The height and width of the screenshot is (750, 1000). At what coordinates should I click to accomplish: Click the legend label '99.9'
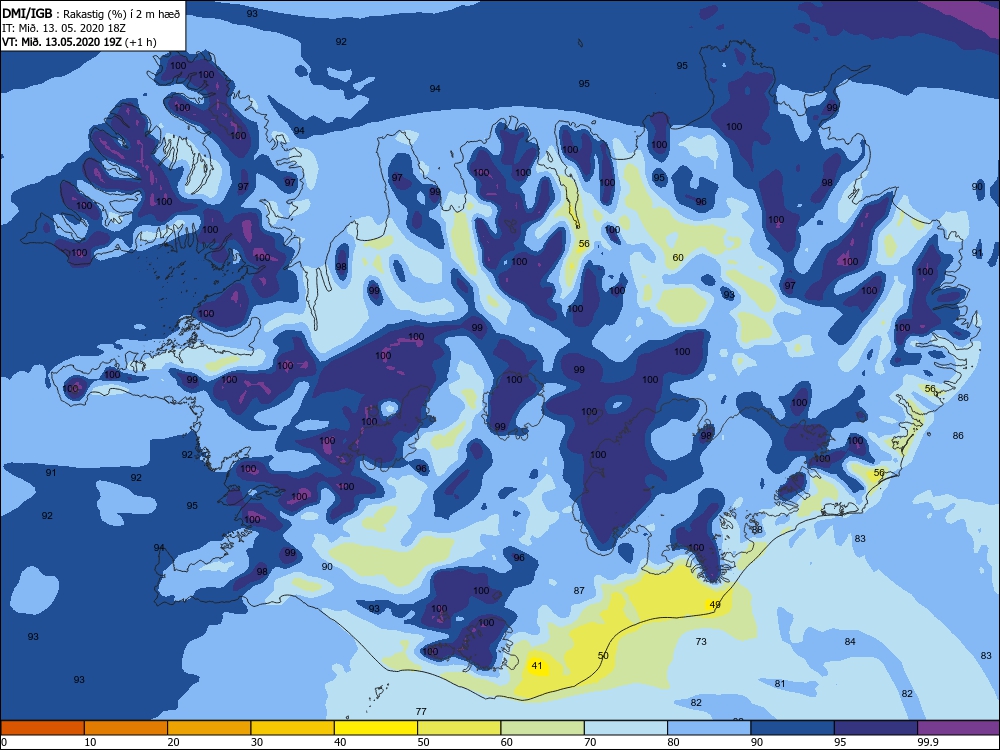927,742
